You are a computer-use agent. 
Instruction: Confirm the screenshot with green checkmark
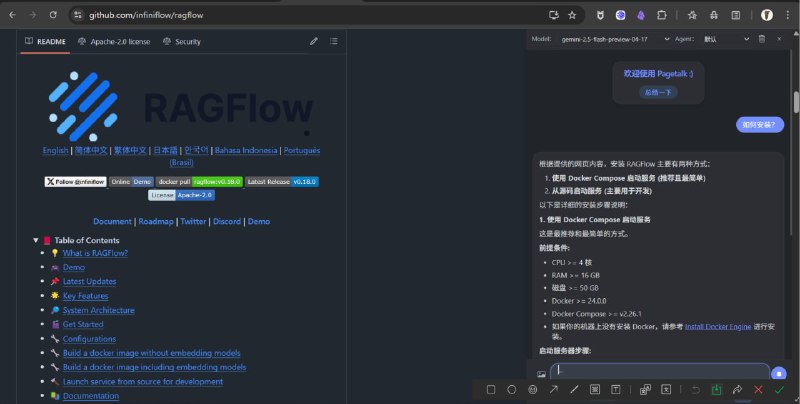coord(779,389)
